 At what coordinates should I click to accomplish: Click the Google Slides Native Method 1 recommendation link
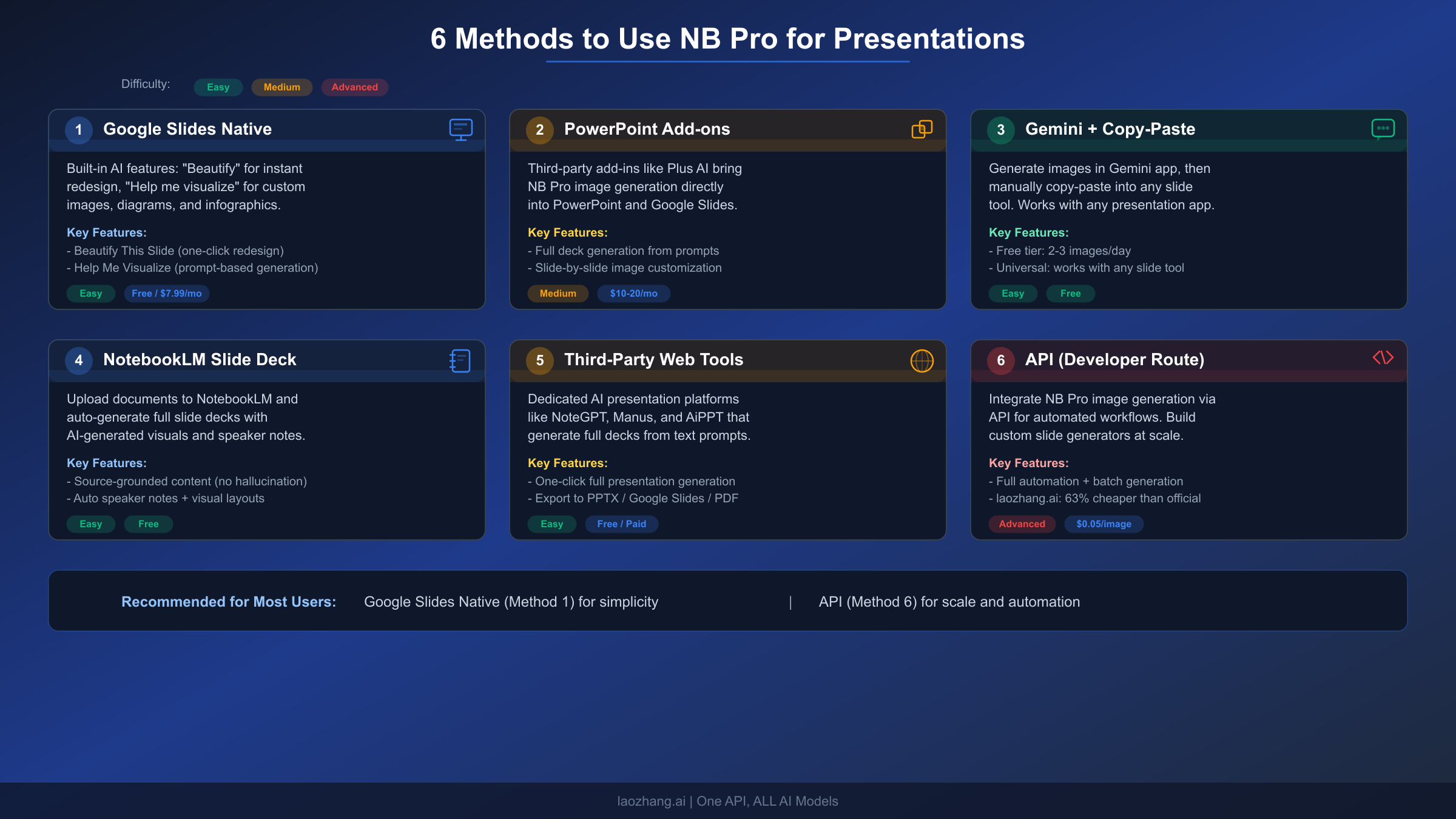tap(510, 601)
